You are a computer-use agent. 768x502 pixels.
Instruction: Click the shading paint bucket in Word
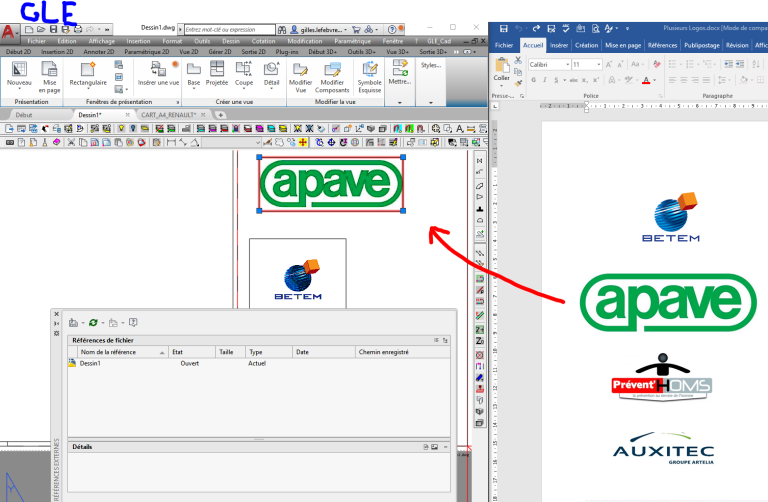(x=744, y=80)
